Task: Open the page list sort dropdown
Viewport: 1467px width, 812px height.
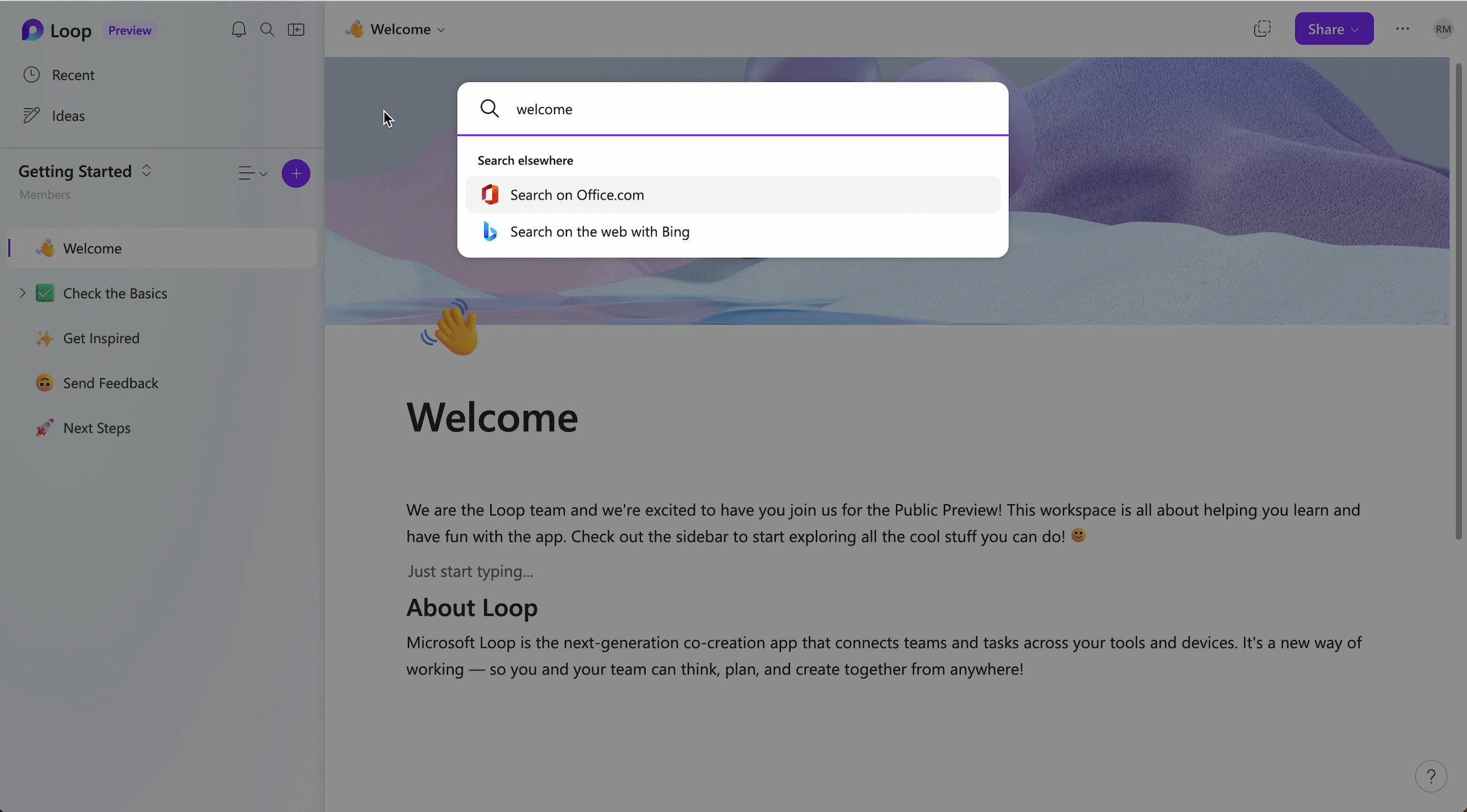Action: (x=252, y=173)
